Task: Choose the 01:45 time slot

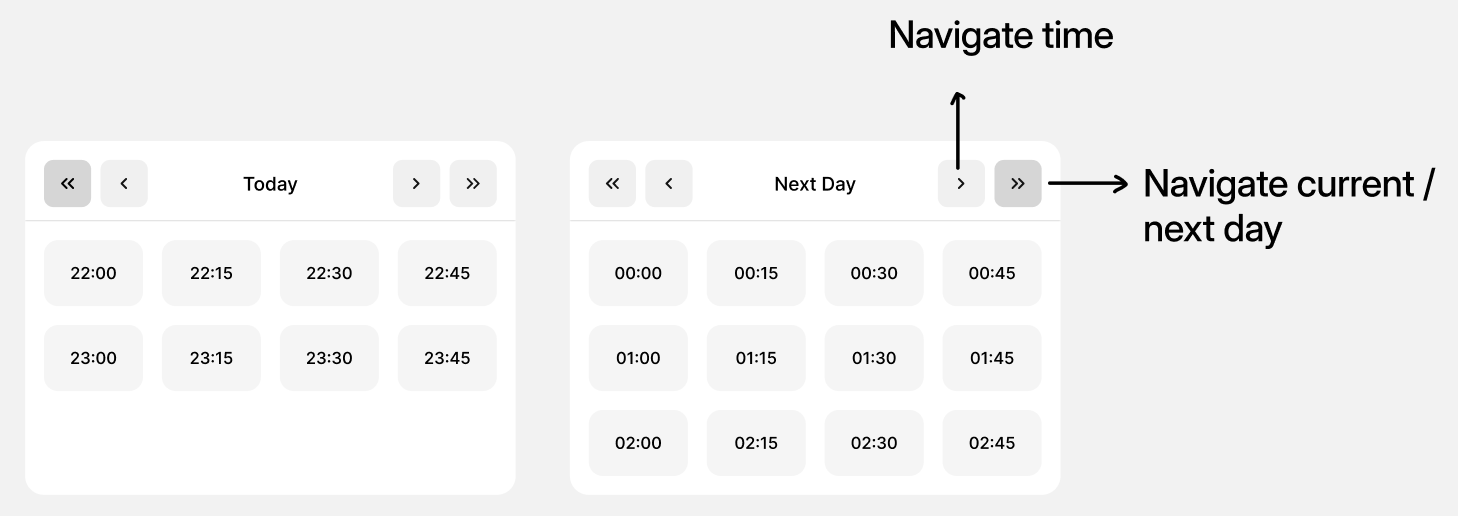Action: pyautogui.click(x=992, y=358)
